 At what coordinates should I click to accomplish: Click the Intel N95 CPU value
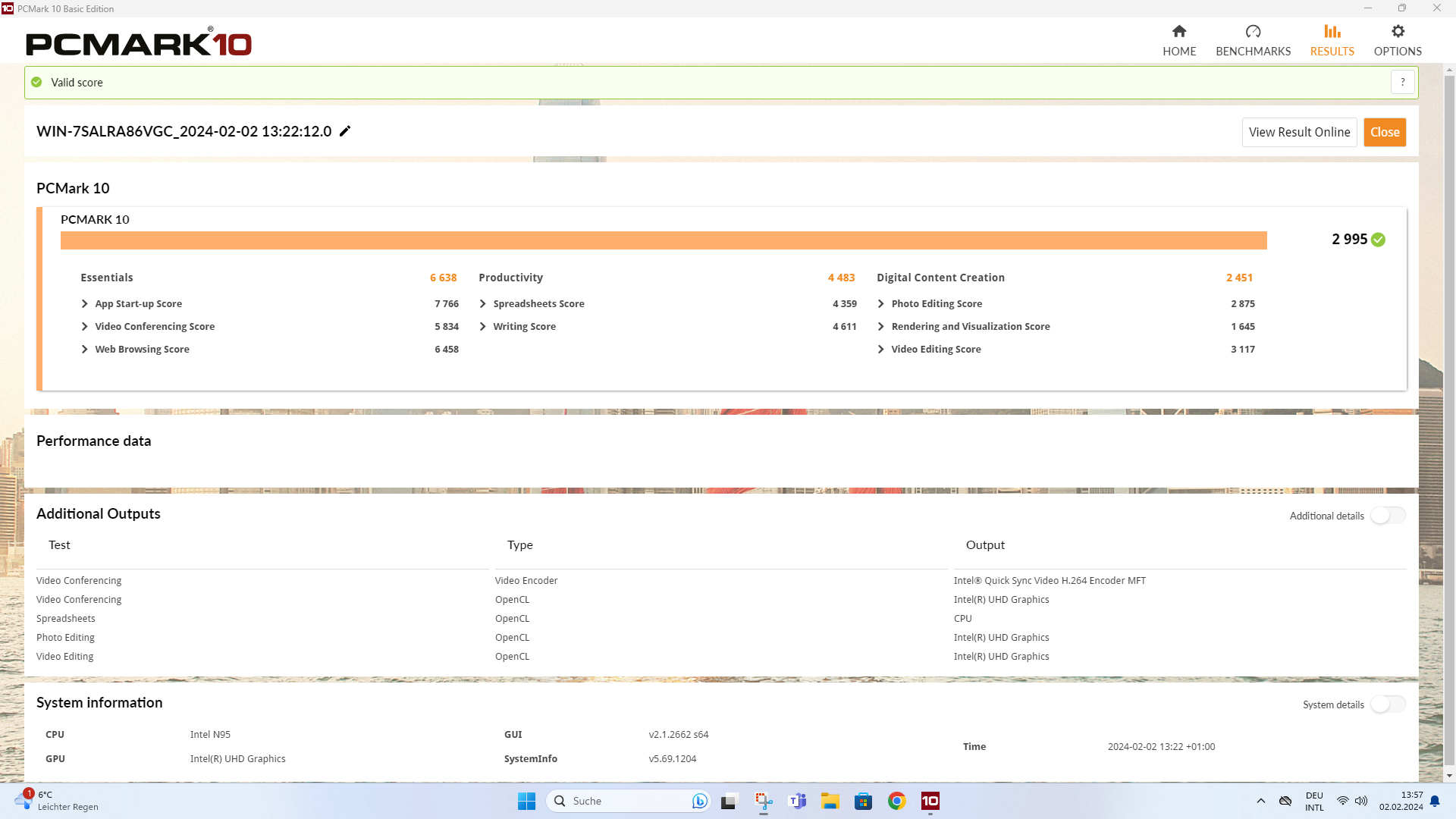point(210,734)
